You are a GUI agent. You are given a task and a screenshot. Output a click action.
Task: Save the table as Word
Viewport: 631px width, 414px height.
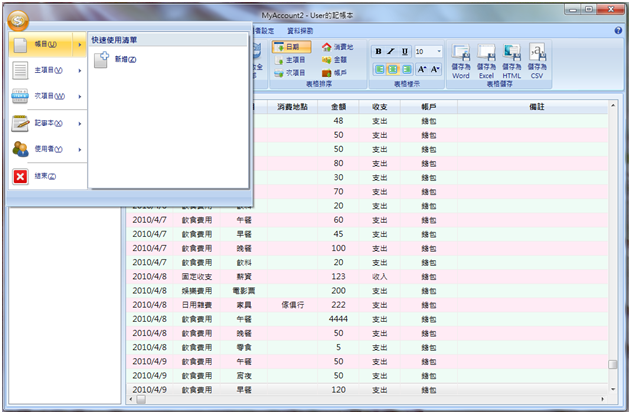(x=461, y=61)
